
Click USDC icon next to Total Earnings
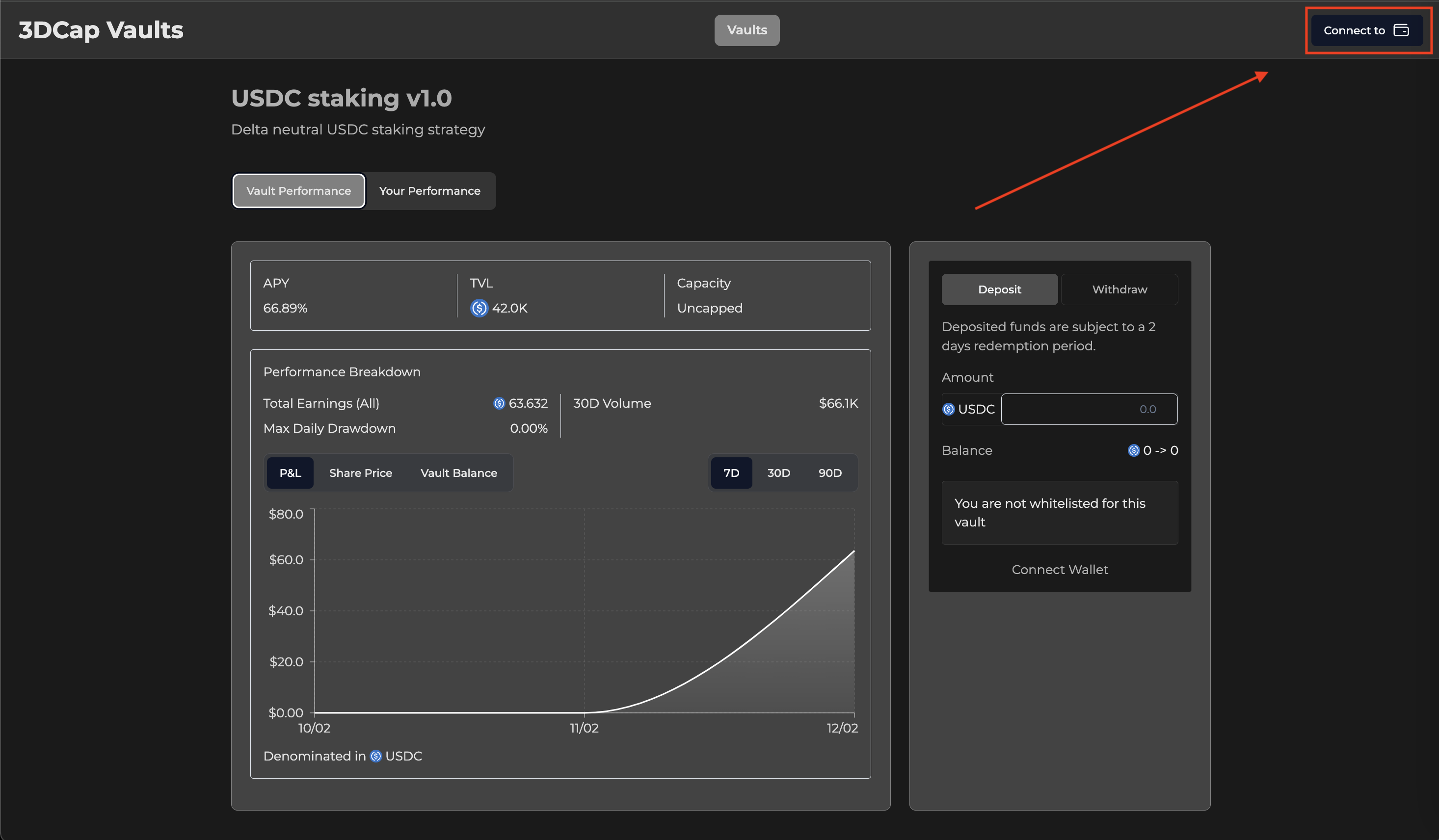[499, 404]
